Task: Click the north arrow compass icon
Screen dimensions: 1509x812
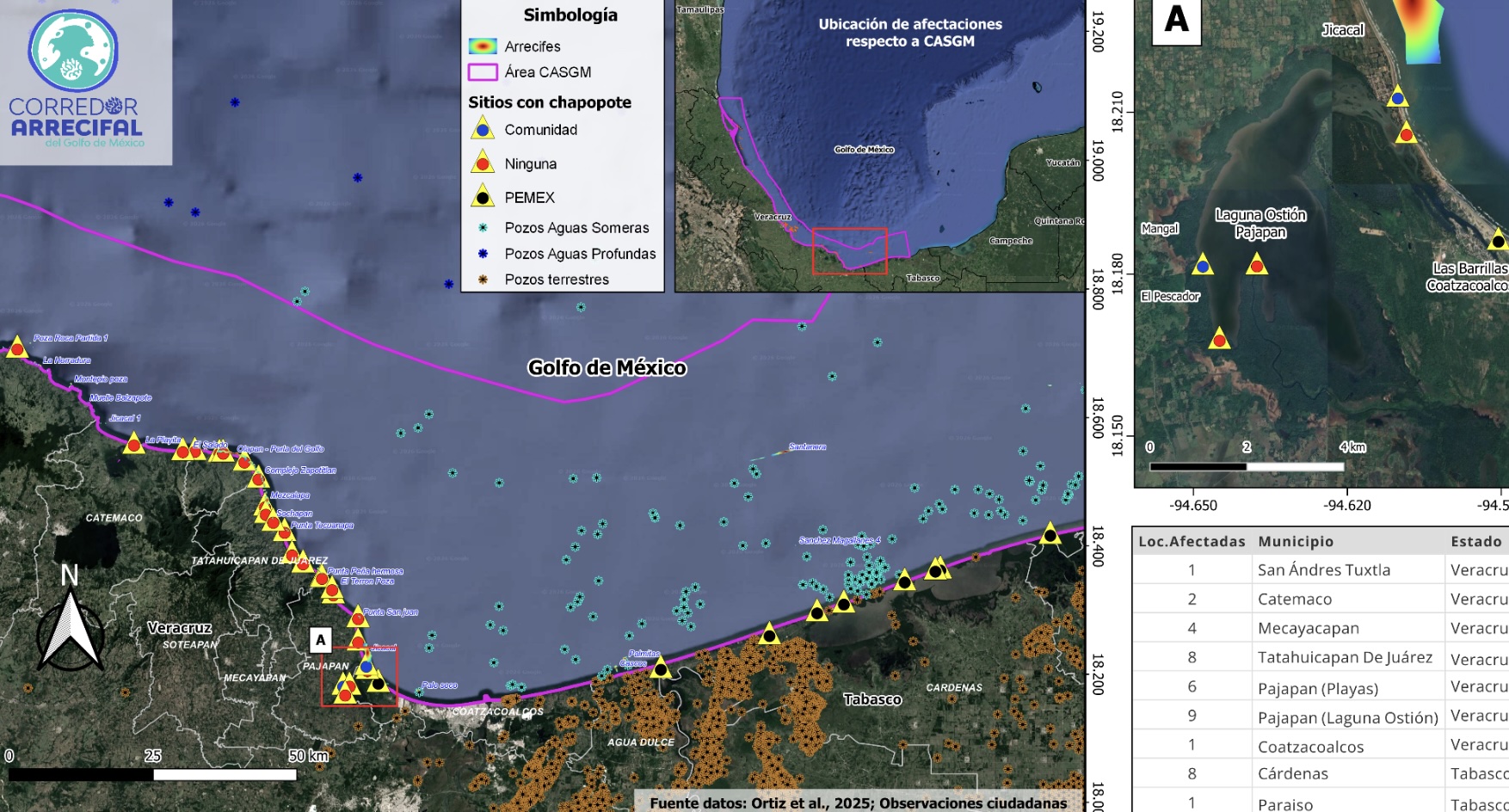Action: tap(71, 621)
